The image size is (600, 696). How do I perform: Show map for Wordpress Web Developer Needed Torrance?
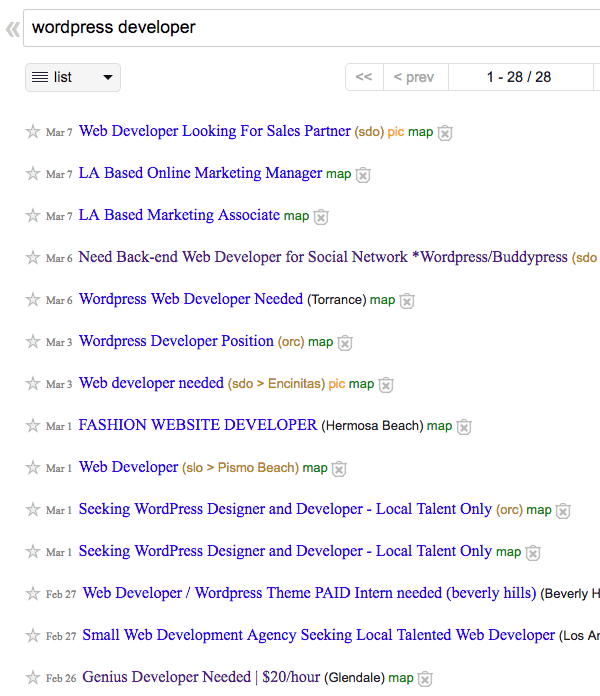tap(383, 300)
